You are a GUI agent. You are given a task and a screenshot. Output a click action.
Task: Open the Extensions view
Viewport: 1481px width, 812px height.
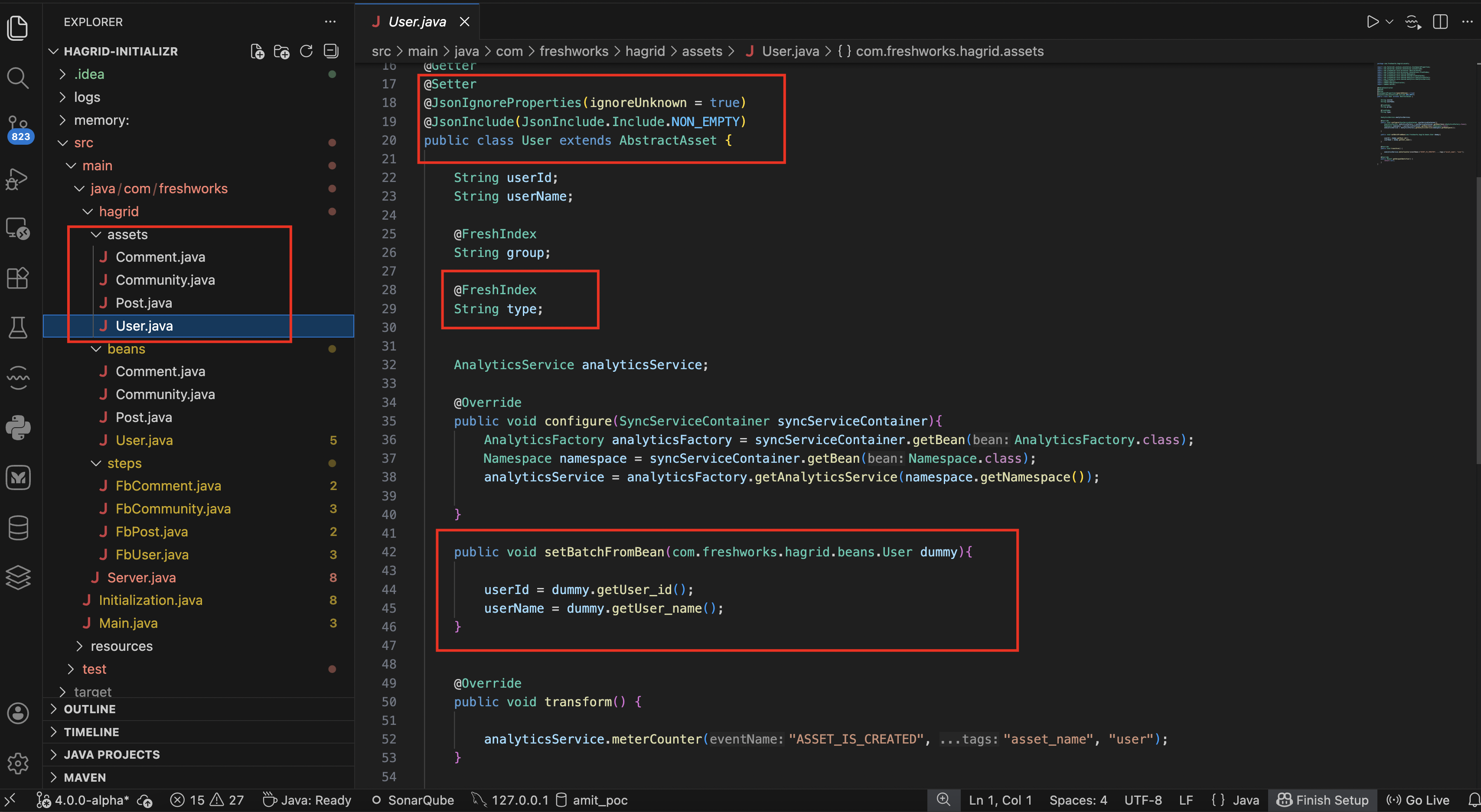[x=18, y=278]
